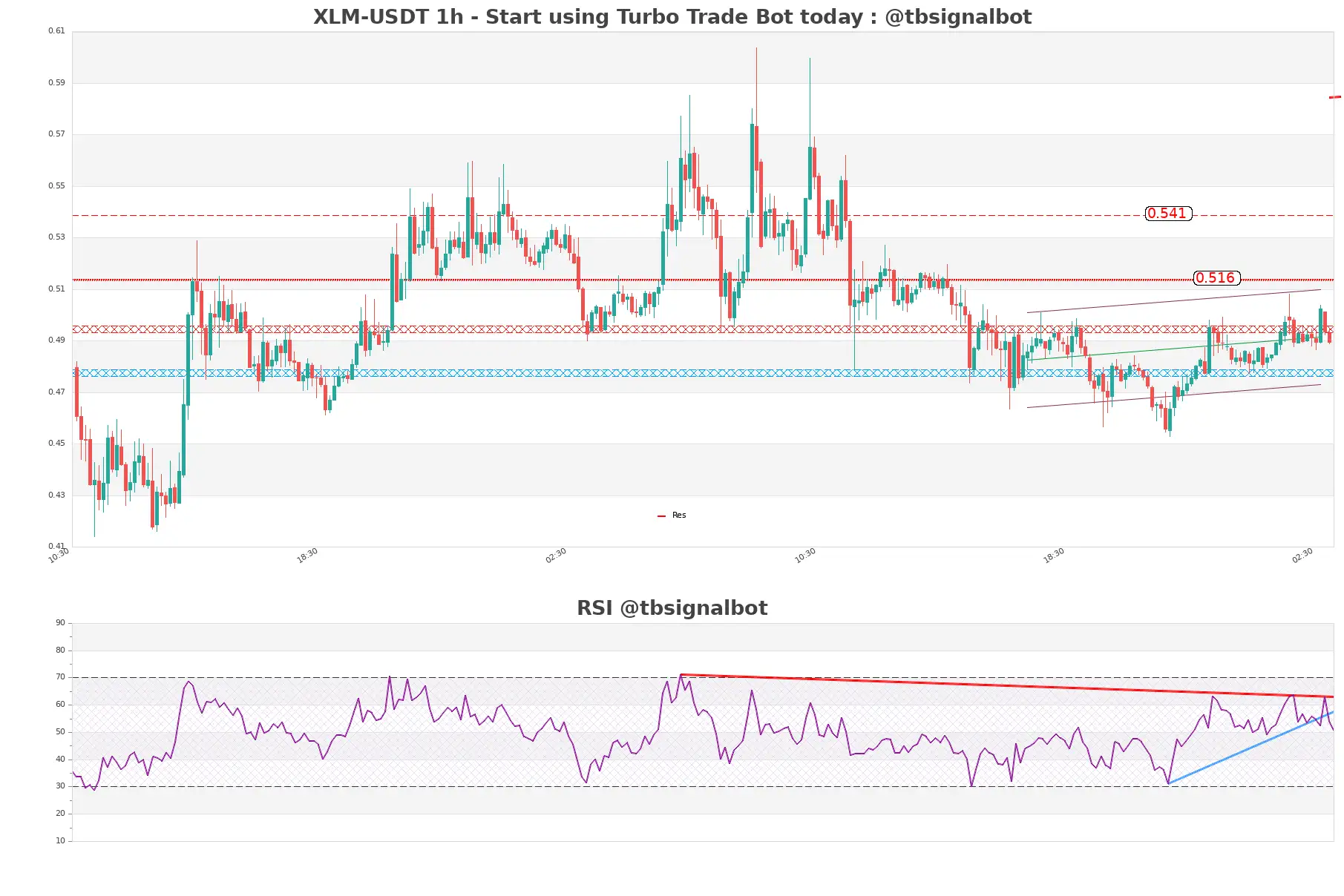
Task: Click the RSI 50 axis label
Action: [60, 732]
